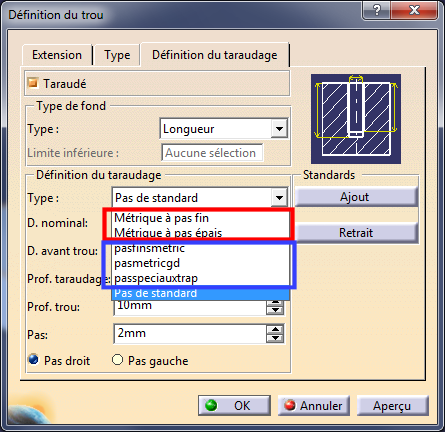This screenshot has height=432, width=445.
Task: Click in the Pas 2mm input field
Action: coord(190,334)
